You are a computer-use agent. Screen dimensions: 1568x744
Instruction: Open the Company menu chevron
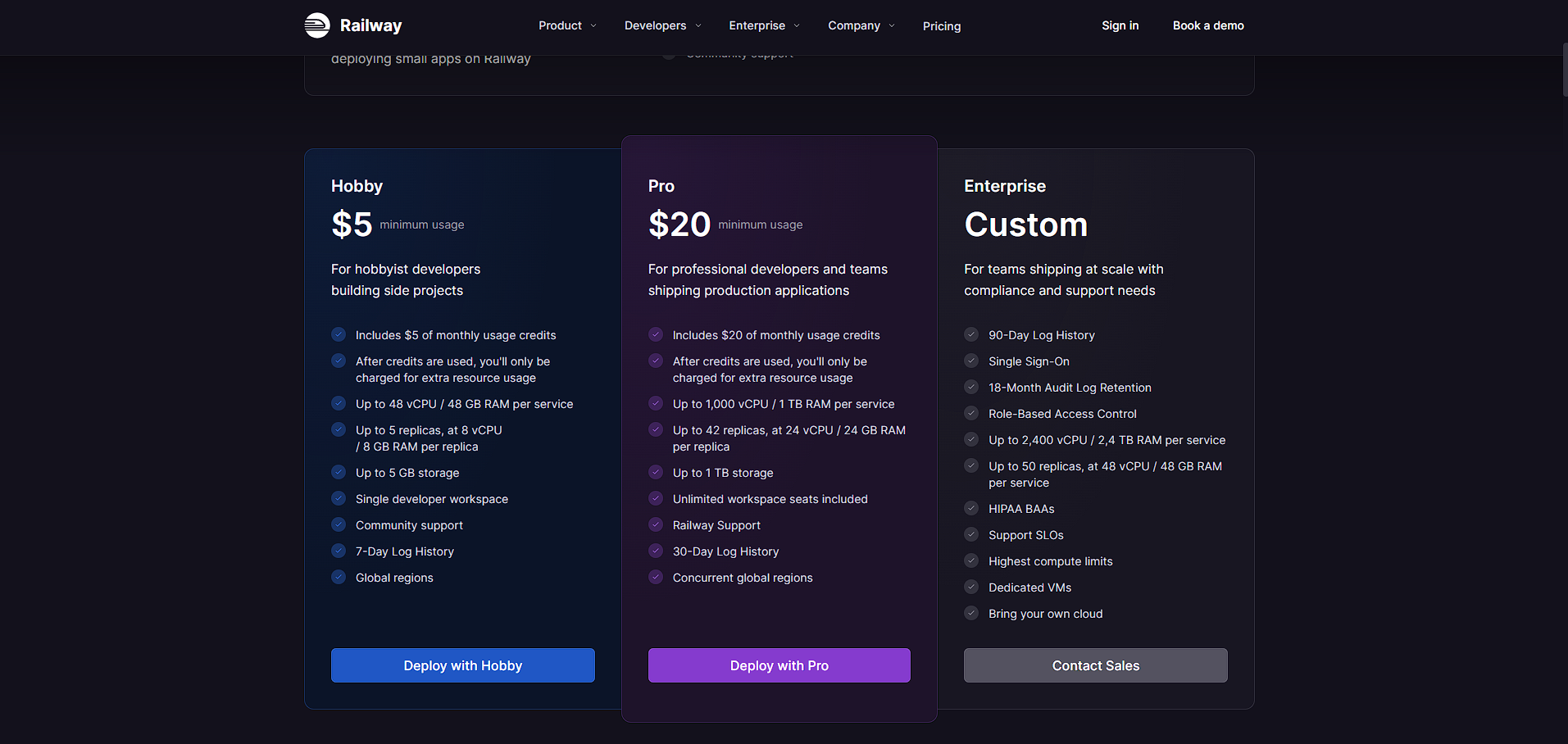[x=892, y=25]
